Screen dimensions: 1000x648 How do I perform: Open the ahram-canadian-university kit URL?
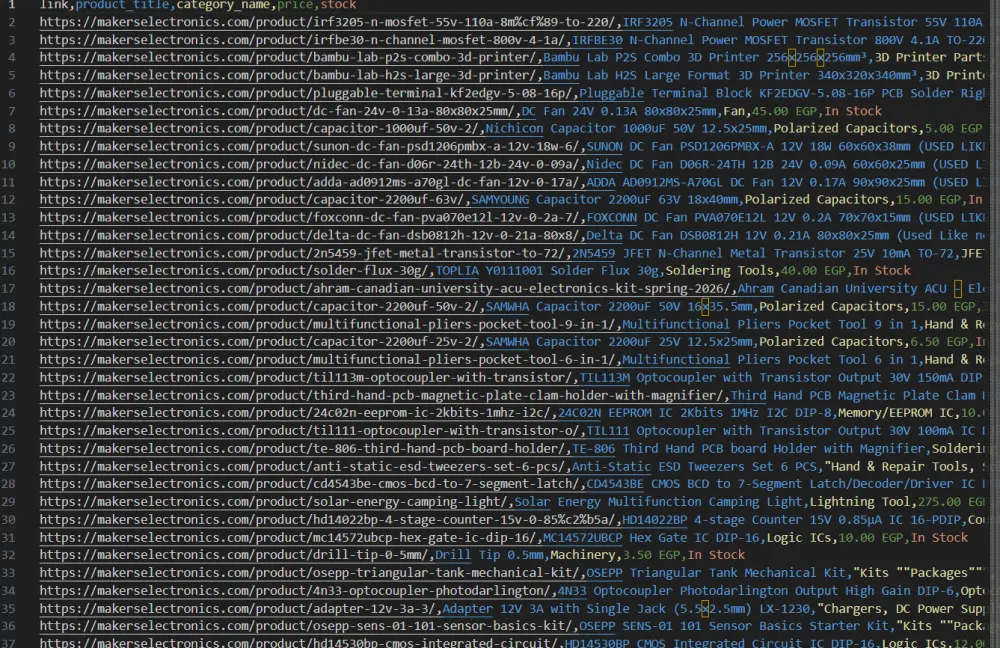click(x=388, y=288)
